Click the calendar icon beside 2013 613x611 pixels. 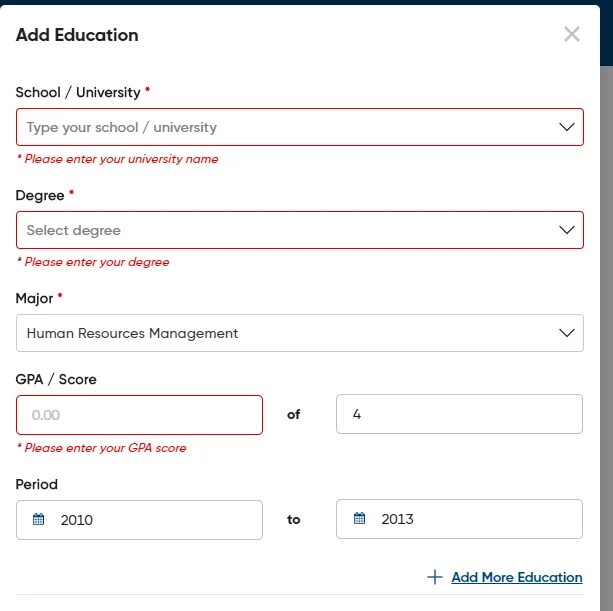tap(360, 520)
